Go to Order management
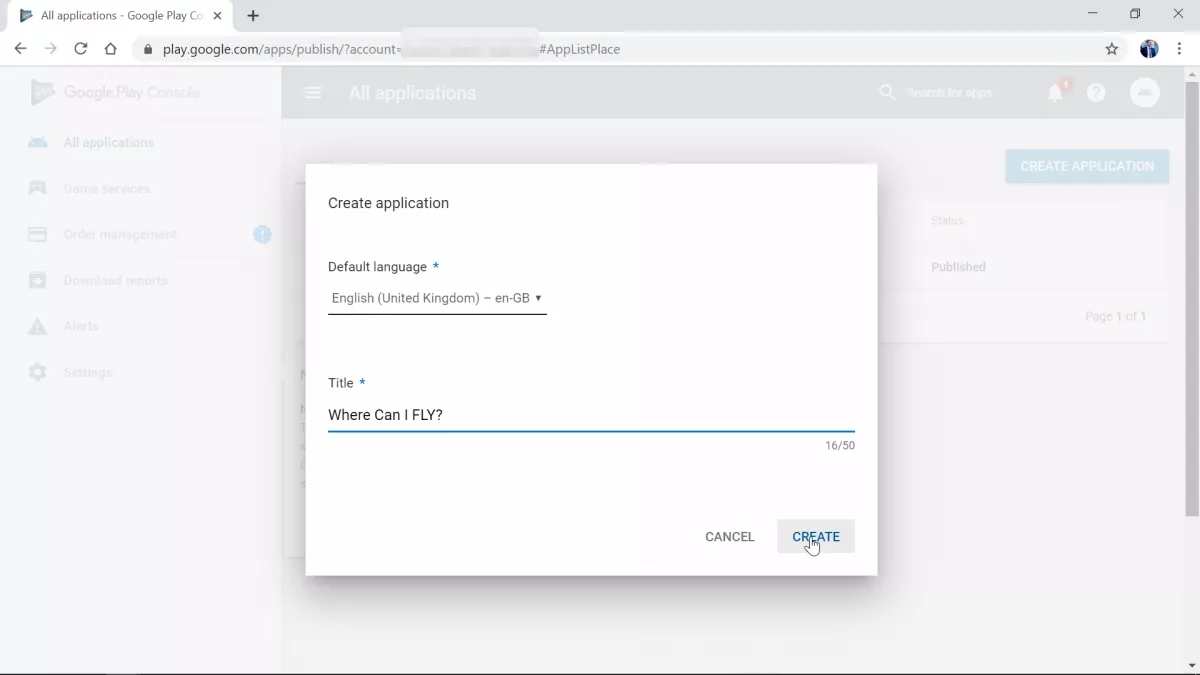 pos(120,235)
